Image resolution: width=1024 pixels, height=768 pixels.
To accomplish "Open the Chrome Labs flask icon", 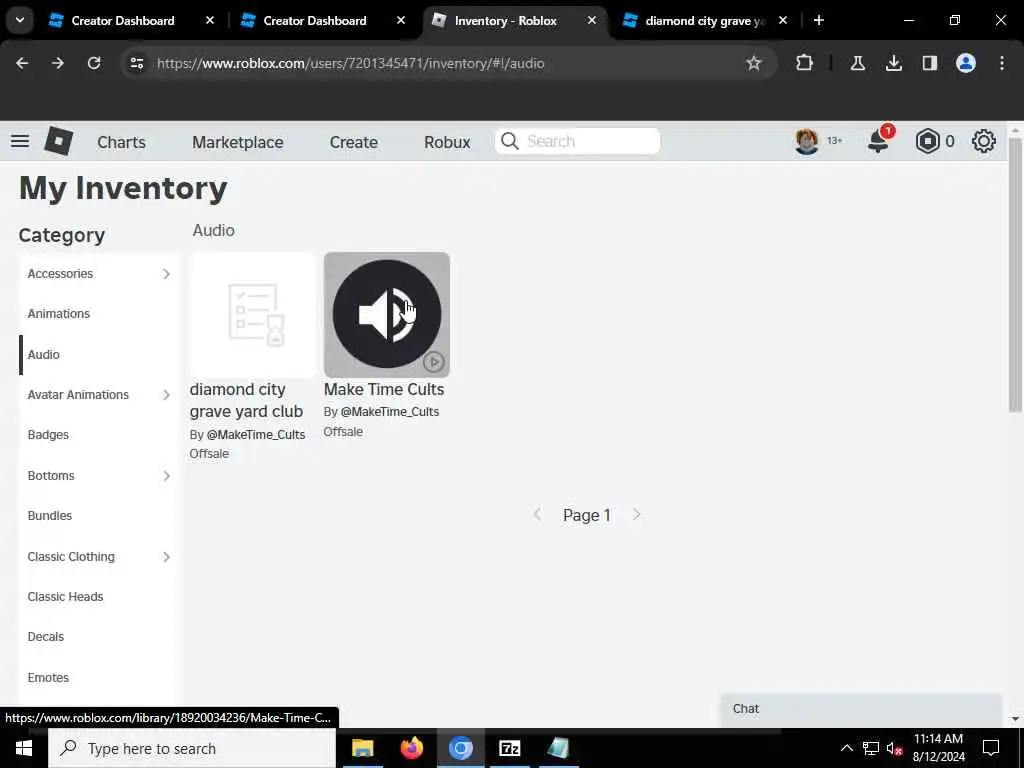I will 857,63.
